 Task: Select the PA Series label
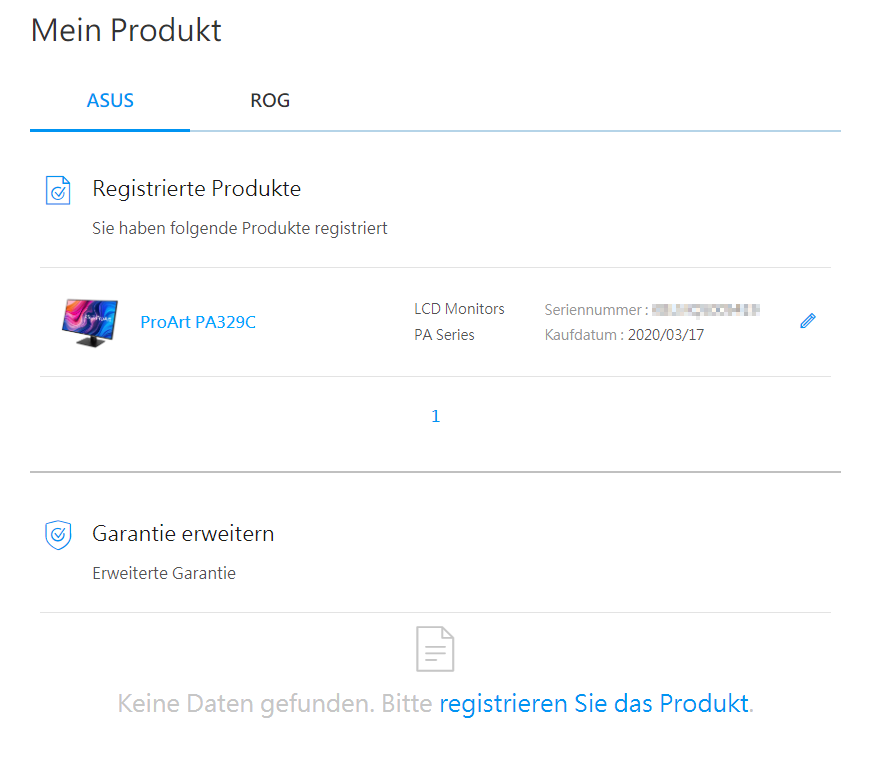[444, 335]
